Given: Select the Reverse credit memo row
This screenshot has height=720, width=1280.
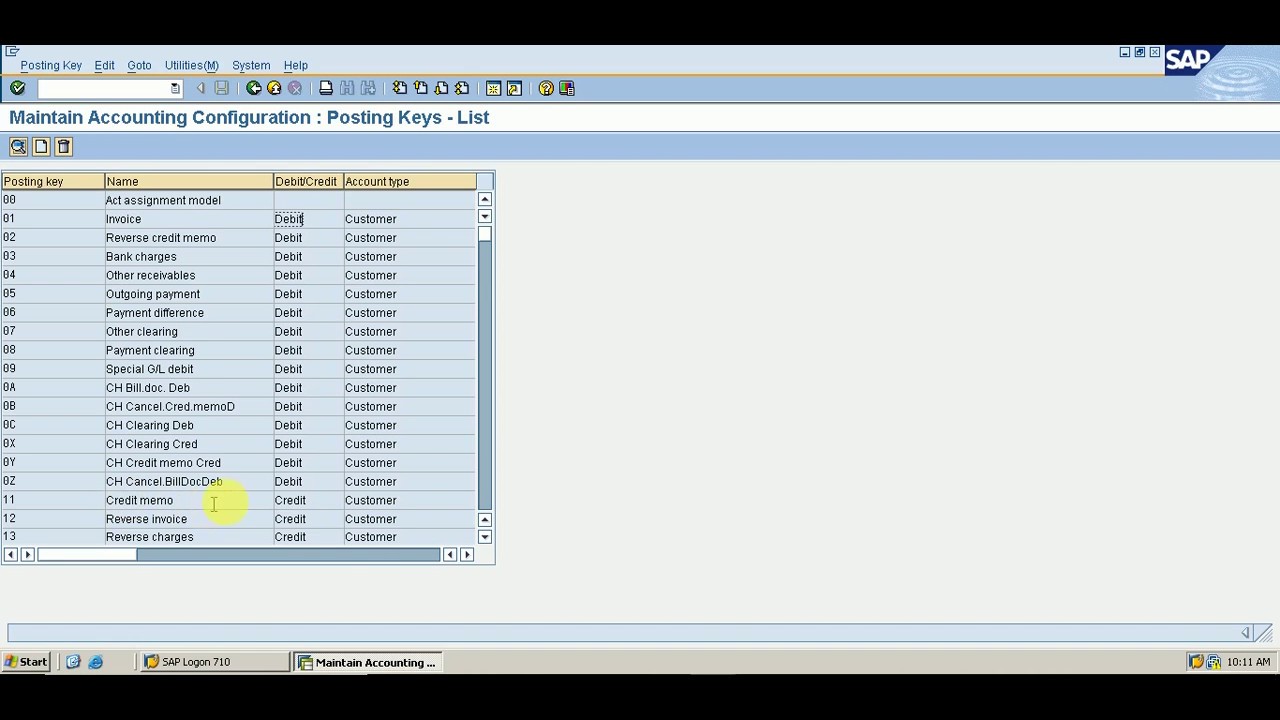Looking at the screenshot, I should pos(238,238).
